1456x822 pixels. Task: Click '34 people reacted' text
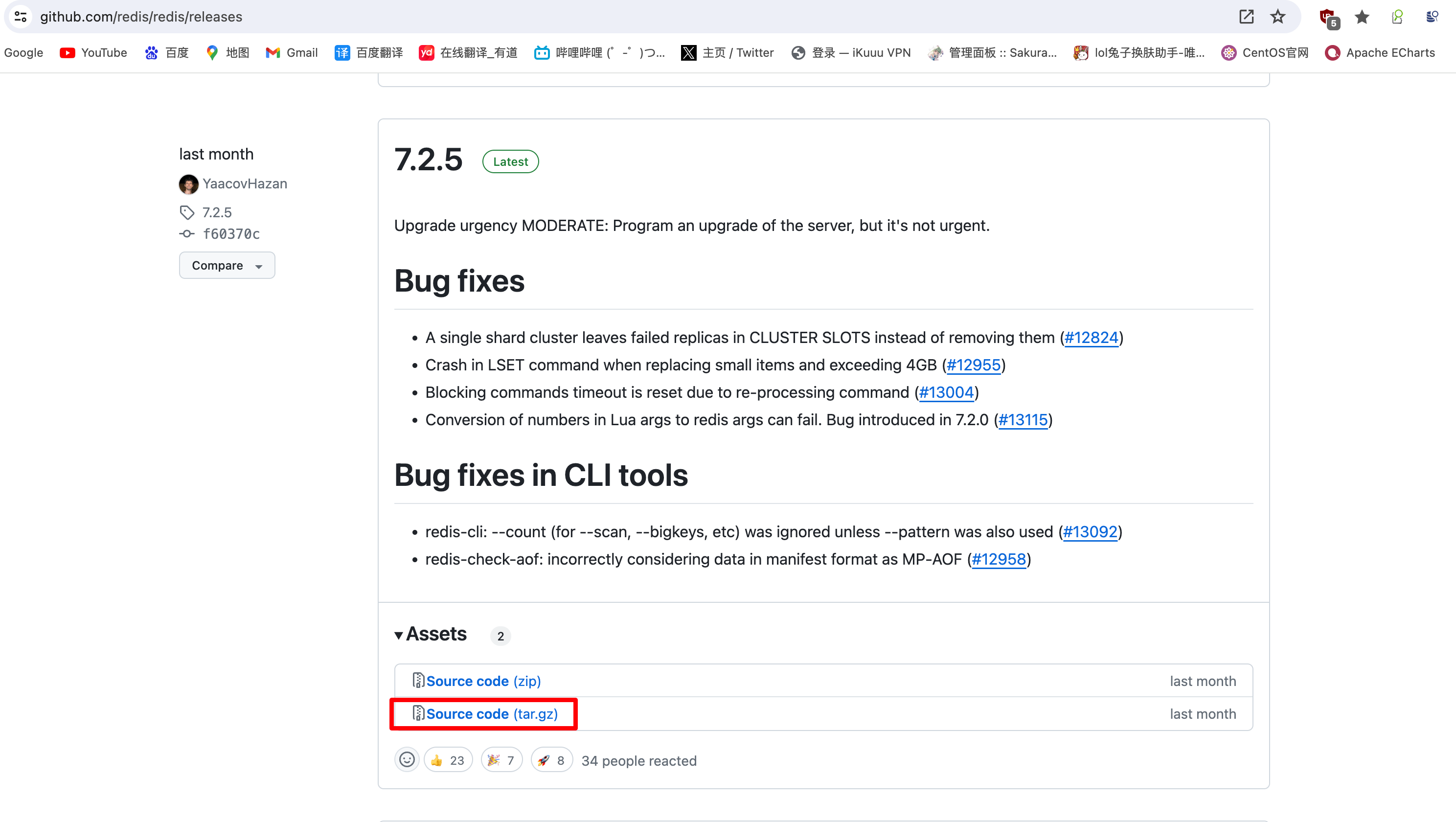coord(638,761)
